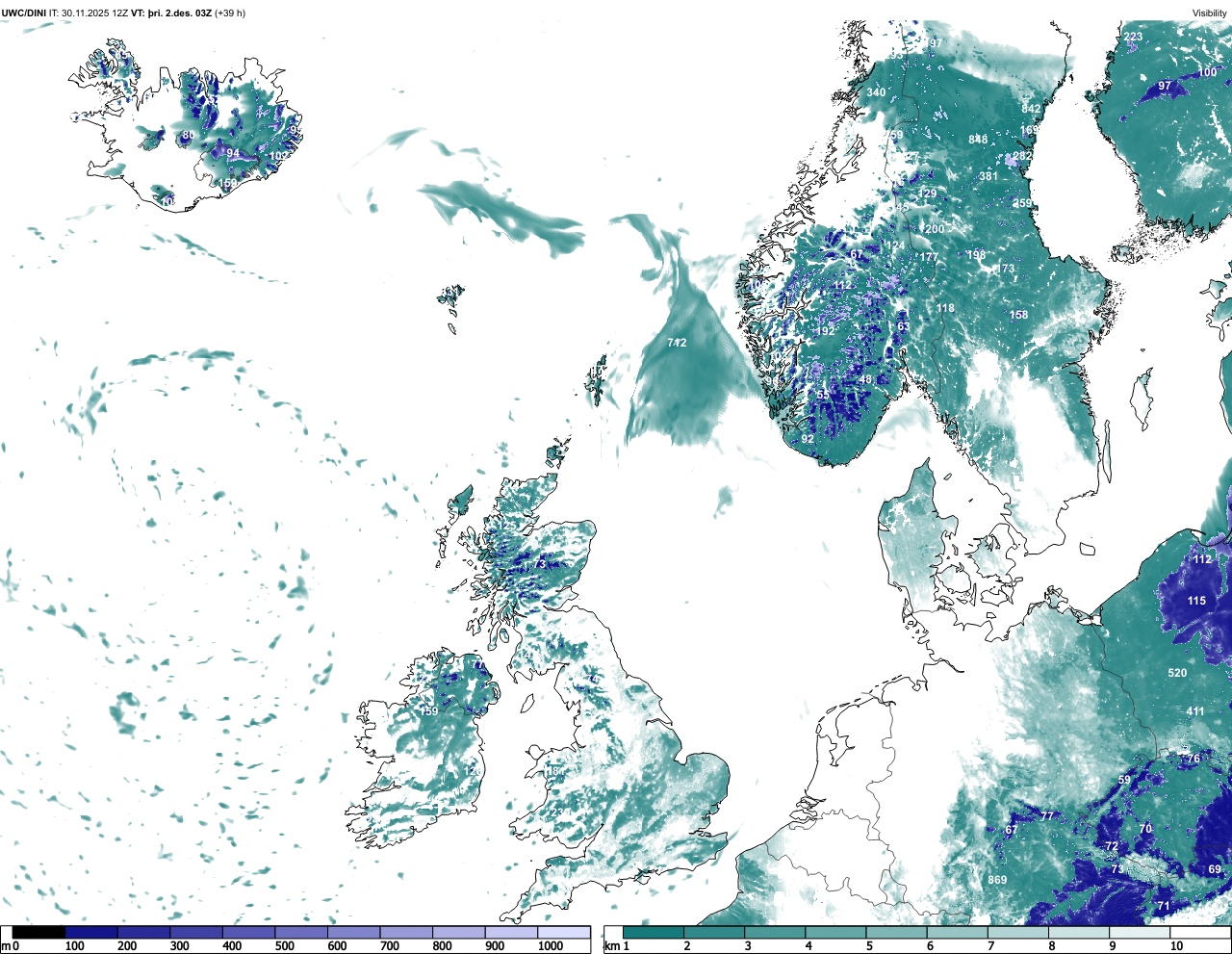
Task: Click the valid time 'þri. 2.des. 03Z'
Action: point(180,13)
